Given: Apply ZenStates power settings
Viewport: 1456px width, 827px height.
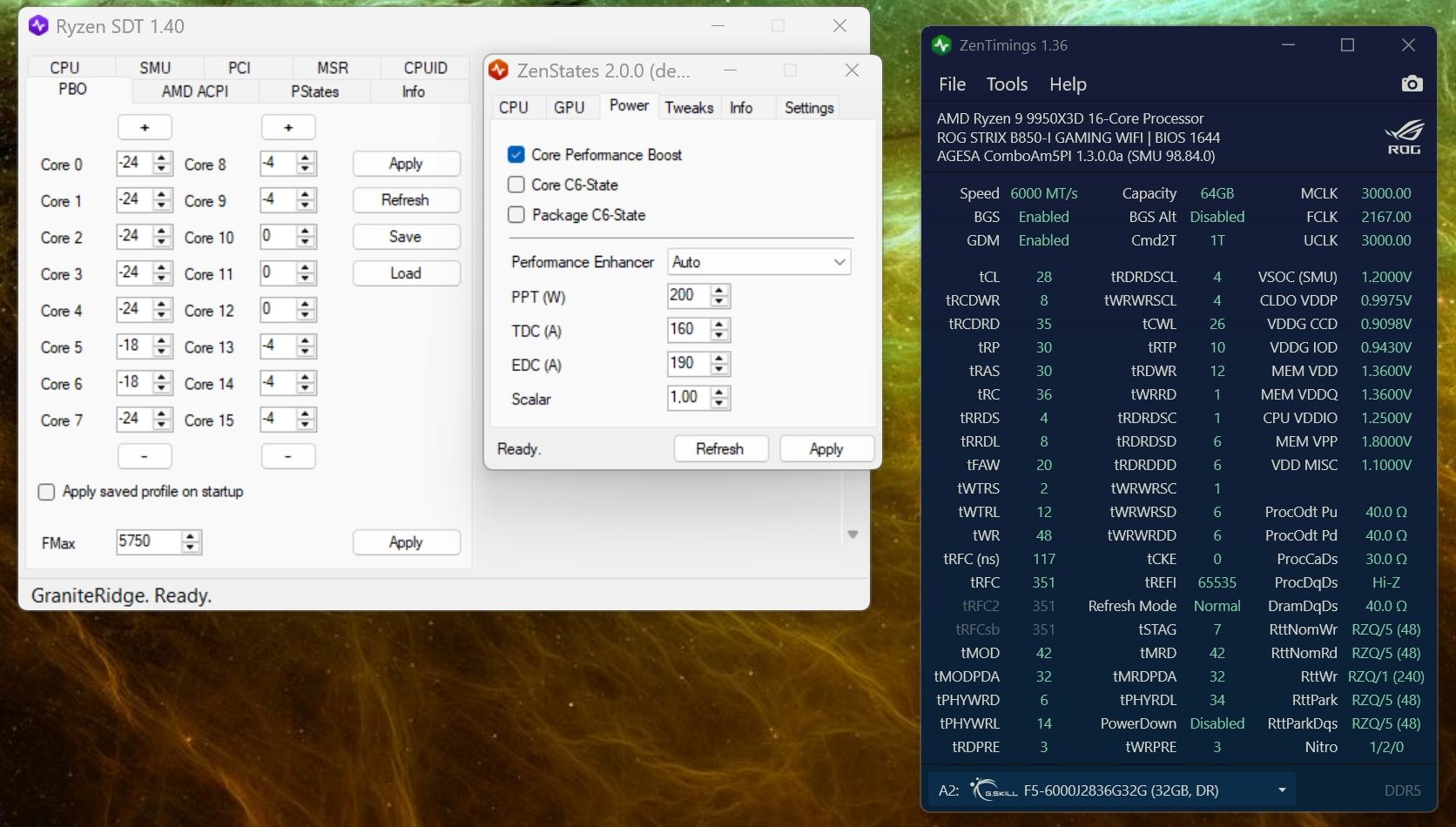Looking at the screenshot, I should [826, 448].
